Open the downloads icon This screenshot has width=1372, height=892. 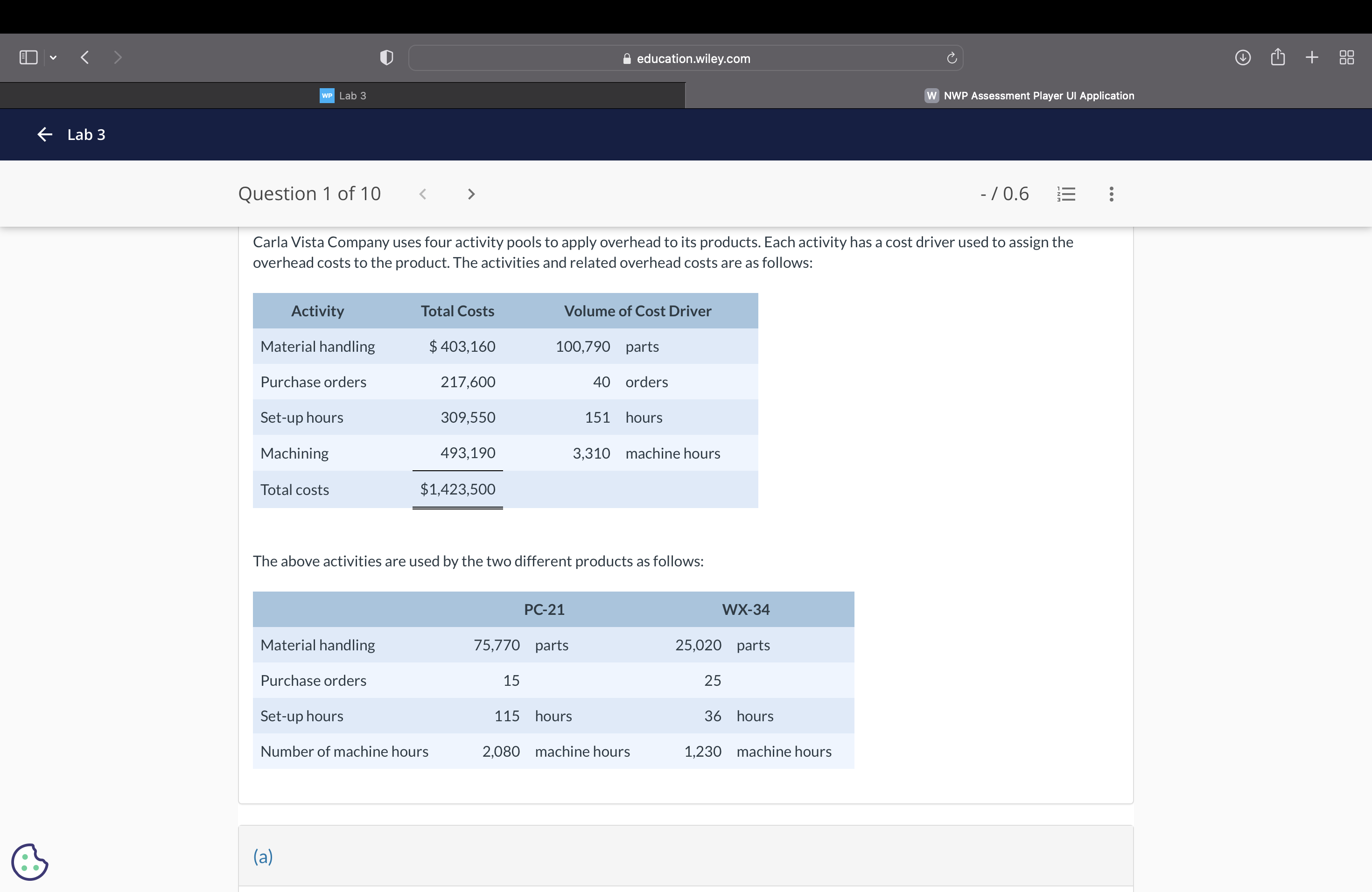[x=1242, y=58]
